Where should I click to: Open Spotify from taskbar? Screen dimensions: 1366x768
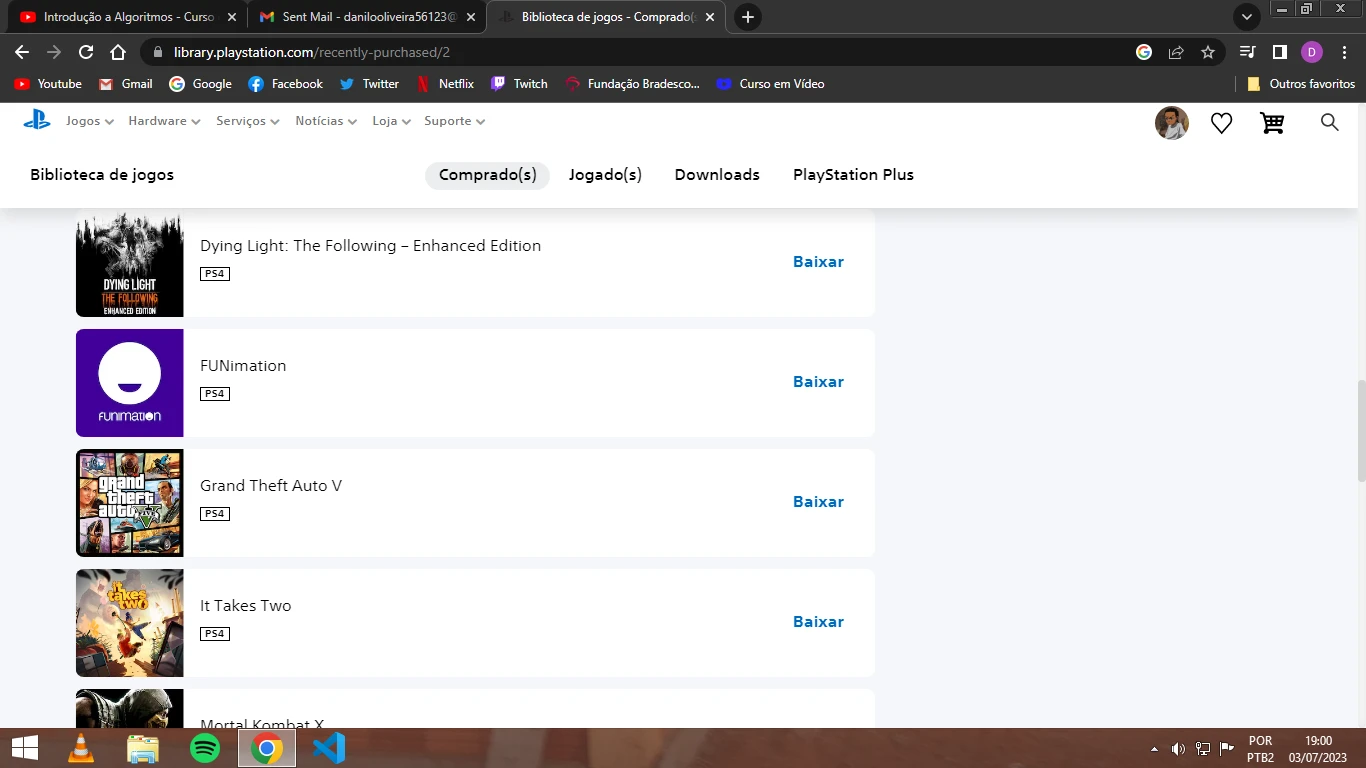(x=205, y=748)
